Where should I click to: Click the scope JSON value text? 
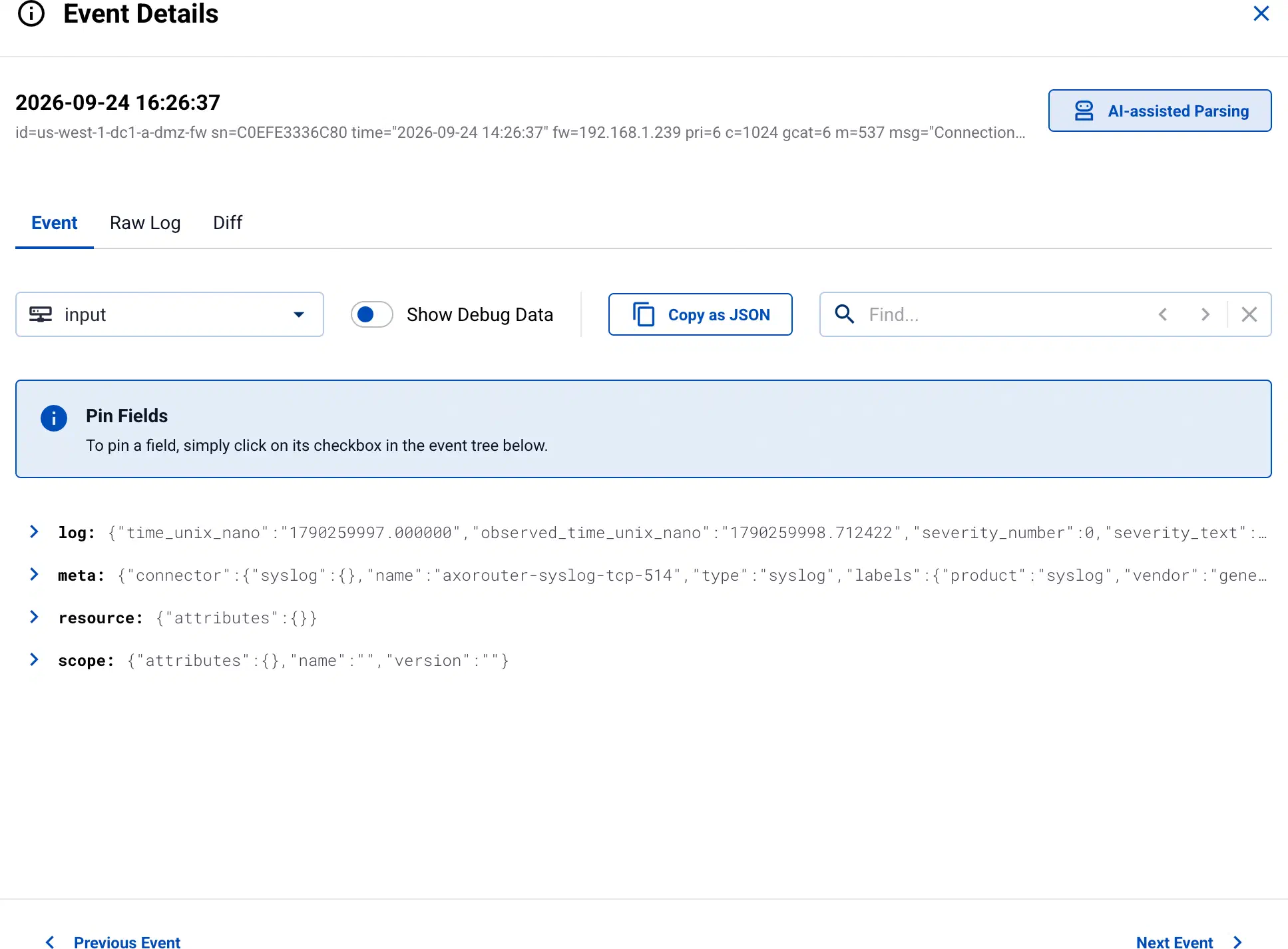click(x=318, y=661)
